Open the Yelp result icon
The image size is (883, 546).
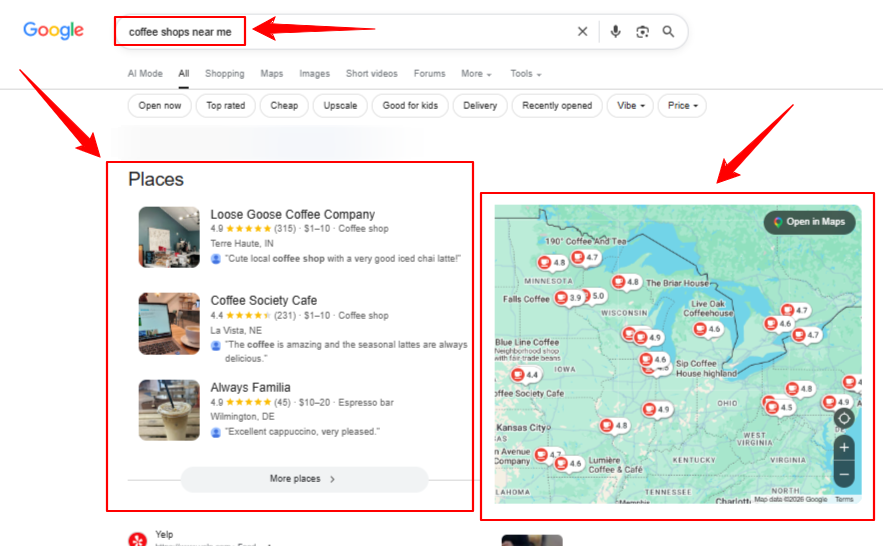tap(137, 539)
